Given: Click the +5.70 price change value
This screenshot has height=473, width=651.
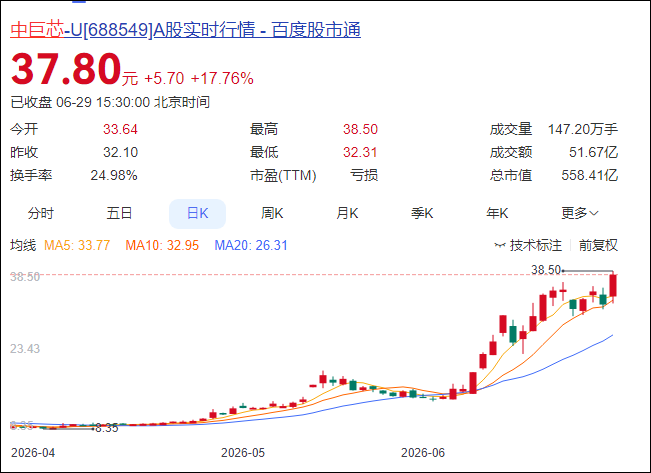Looking at the screenshot, I should click(x=164, y=78).
